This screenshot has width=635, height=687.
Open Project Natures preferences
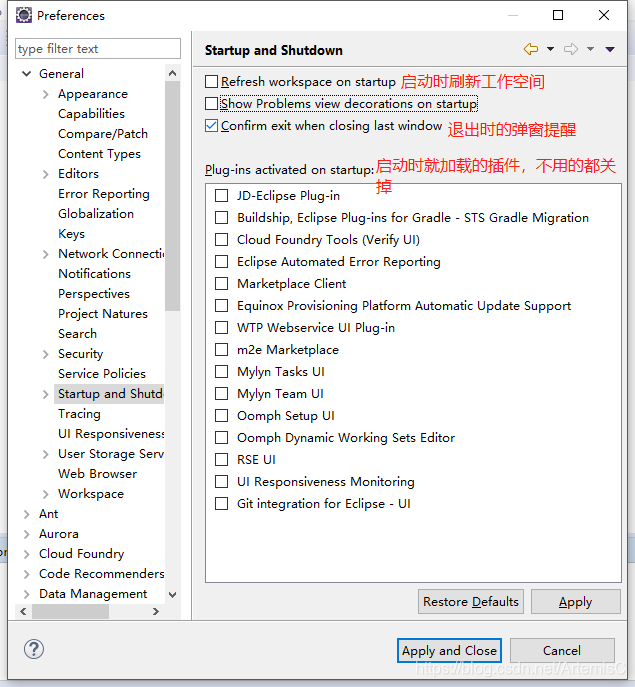click(x=103, y=314)
